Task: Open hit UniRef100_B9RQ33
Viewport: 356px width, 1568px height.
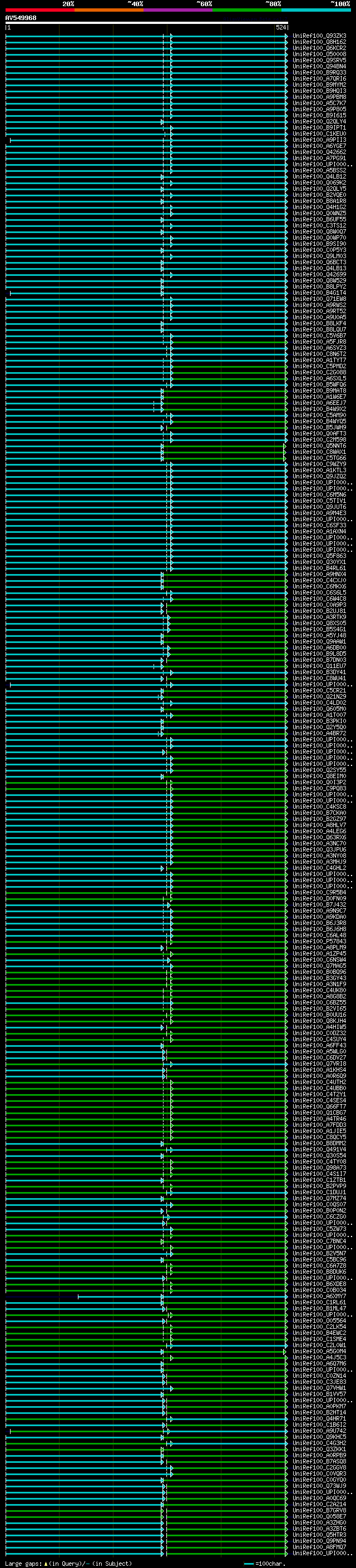Action: 319,72
